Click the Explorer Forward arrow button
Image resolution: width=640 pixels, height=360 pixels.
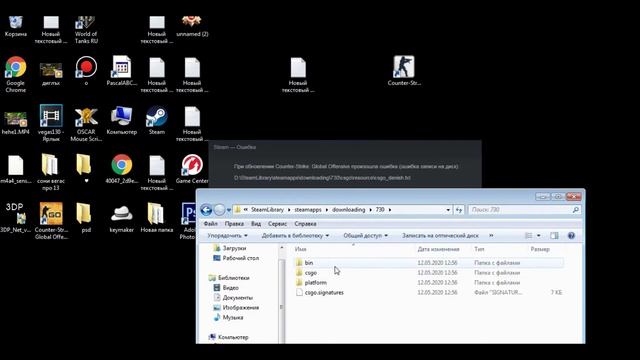[219, 210]
